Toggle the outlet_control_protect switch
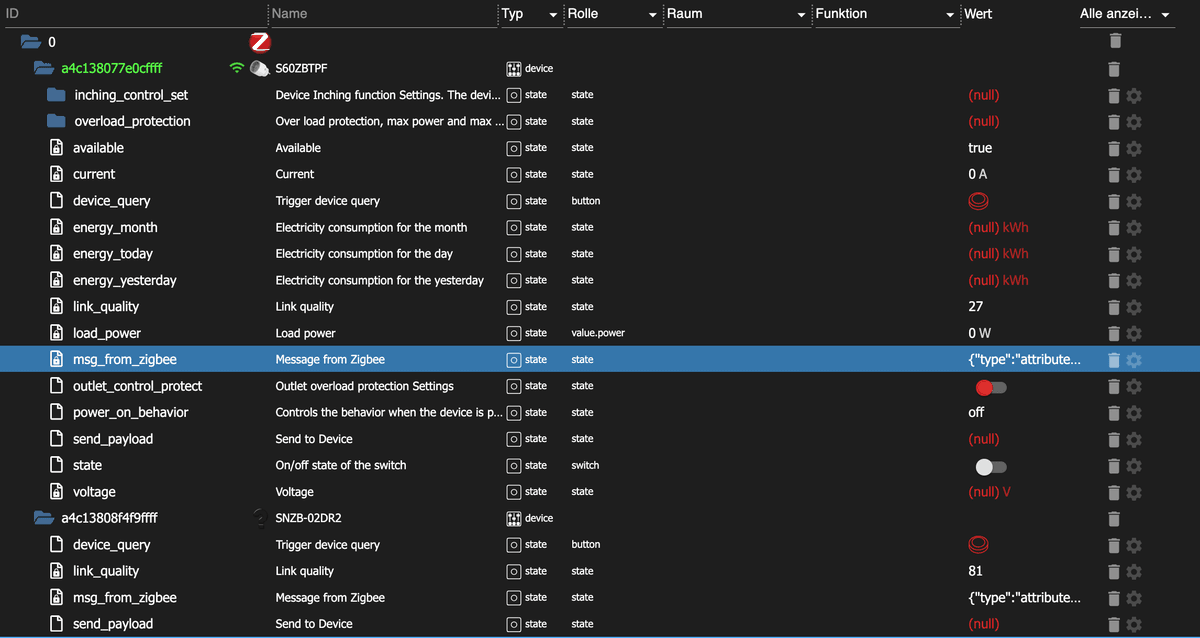Screen dimensions: 1200x638 click(x=990, y=387)
